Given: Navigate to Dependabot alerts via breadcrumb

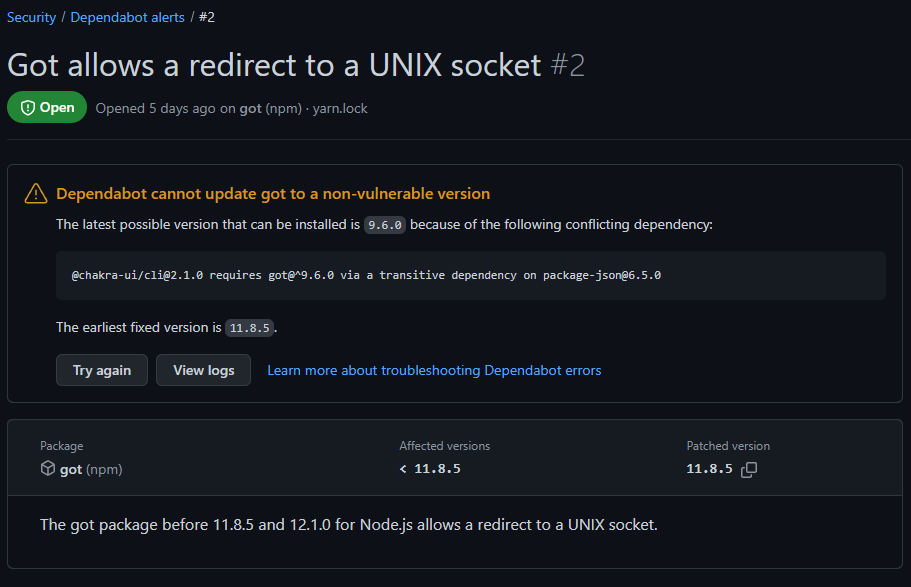Looking at the screenshot, I should coord(127,16).
